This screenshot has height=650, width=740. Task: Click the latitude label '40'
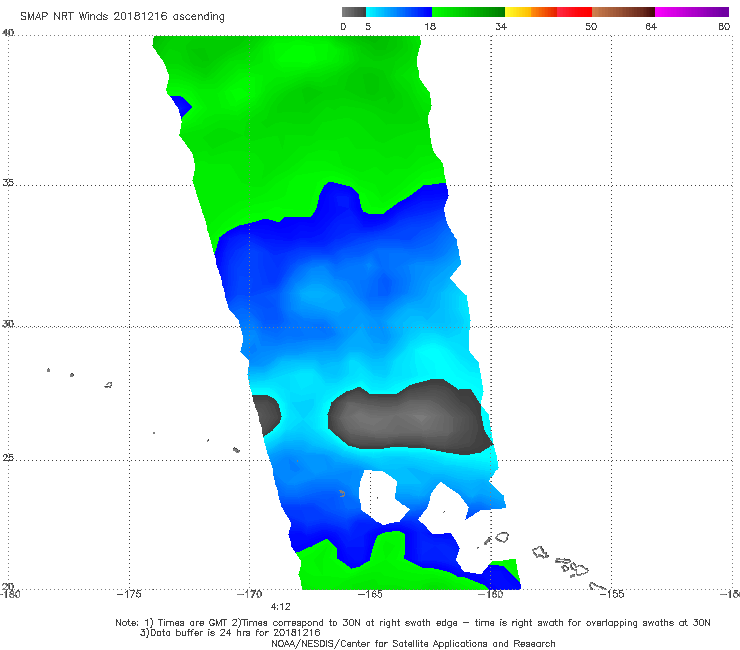(x=8, y=33)
